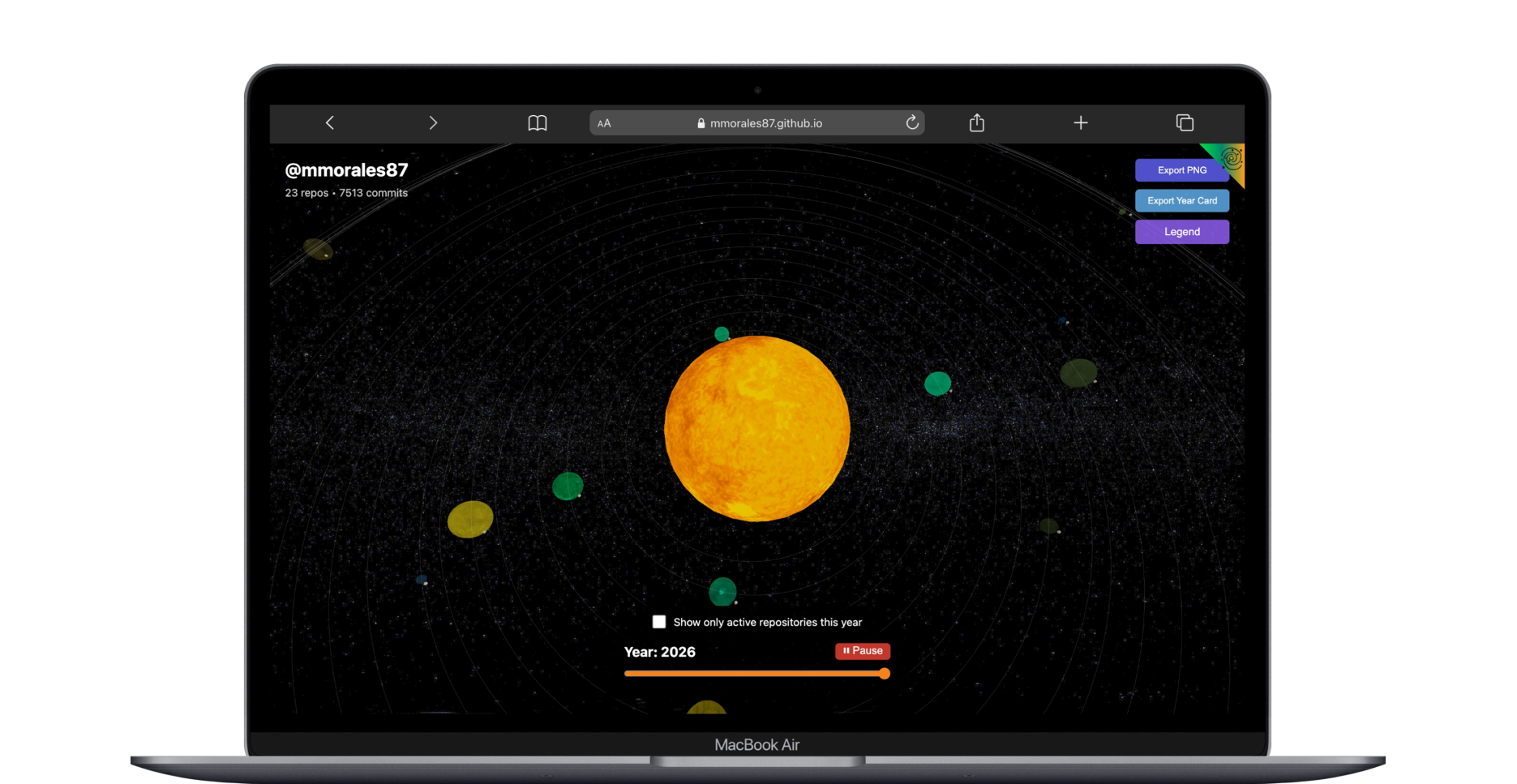The height and width of the screenshot is (784, 1517).
Task: Select the yellow planet on the left
Action: click(471, 520)
